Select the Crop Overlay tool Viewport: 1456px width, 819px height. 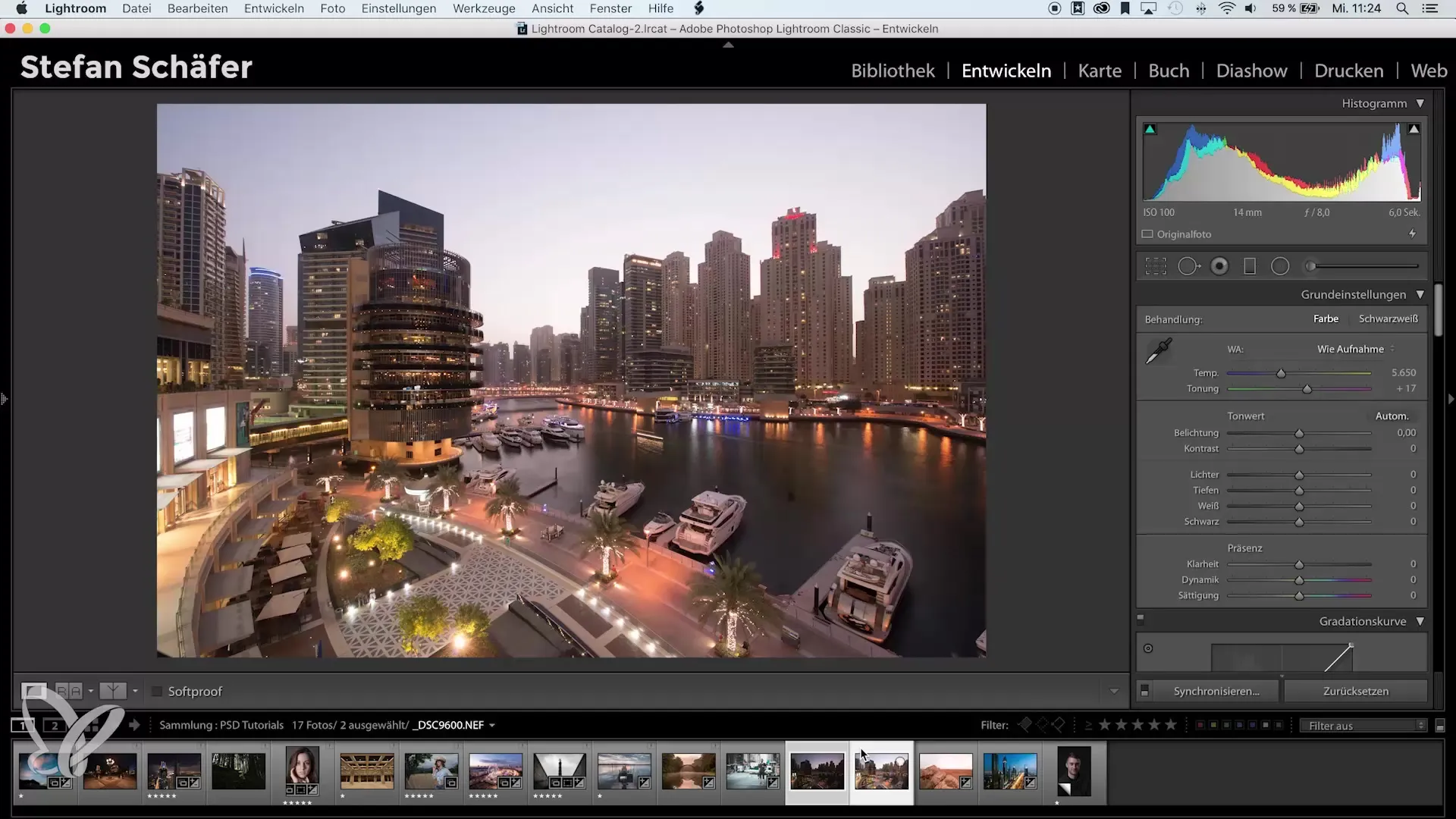pyautogui.click(x=1156, y=266)
